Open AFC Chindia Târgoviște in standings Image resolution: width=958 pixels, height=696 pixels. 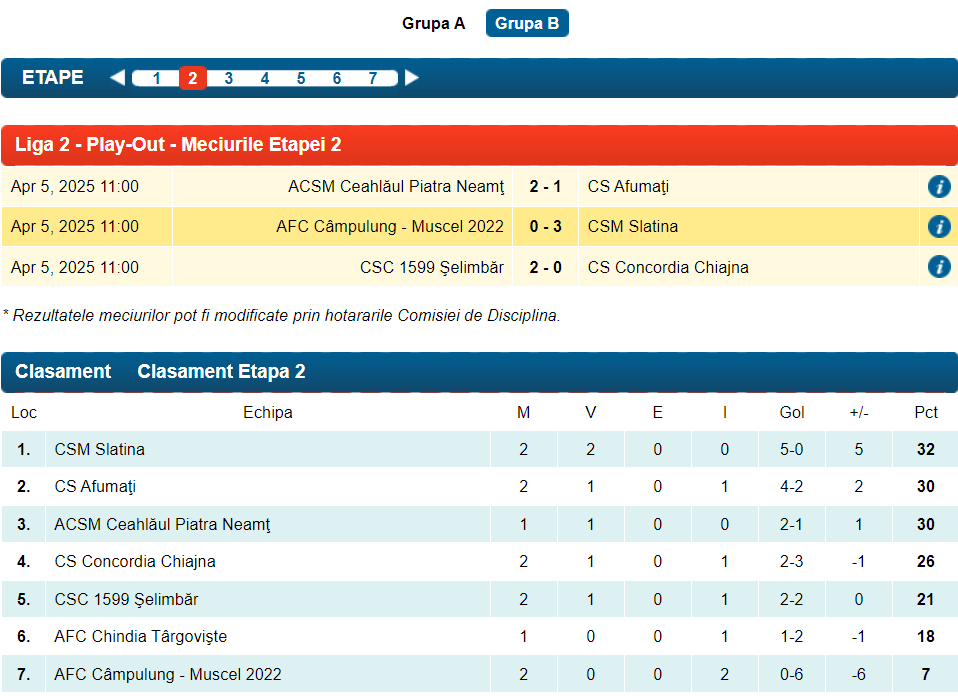(x=141, y=637)
